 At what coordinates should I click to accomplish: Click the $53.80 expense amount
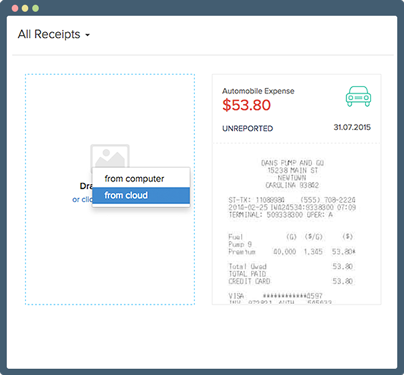coord(247,105)
